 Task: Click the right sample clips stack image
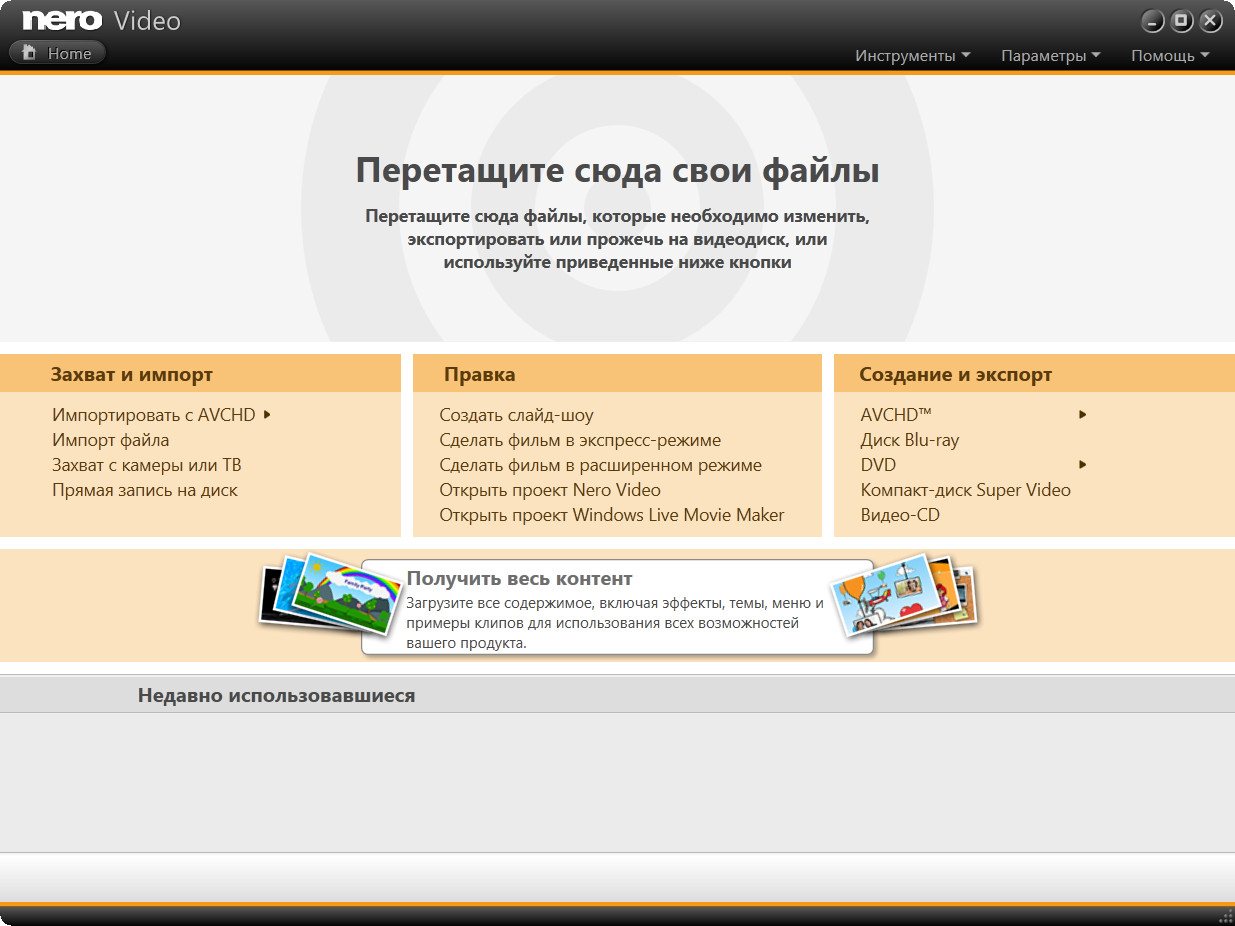pos(905,597)
